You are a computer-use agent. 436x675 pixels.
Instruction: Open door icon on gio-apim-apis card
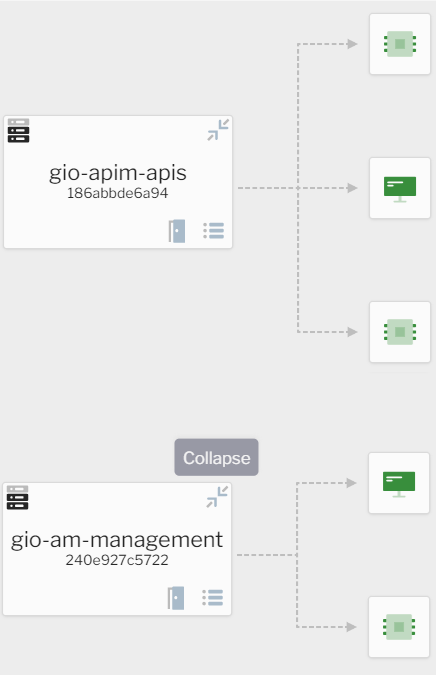click(x=177, y=231)
